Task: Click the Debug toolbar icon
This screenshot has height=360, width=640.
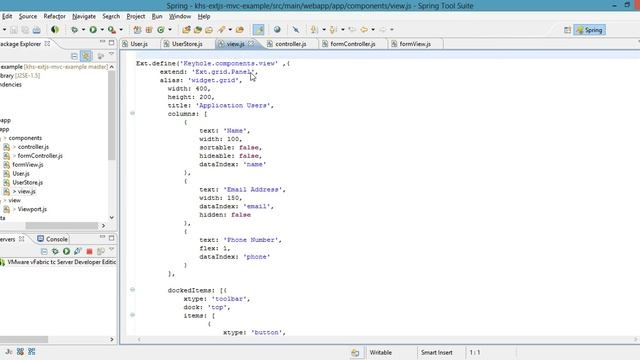Action: 74,30
